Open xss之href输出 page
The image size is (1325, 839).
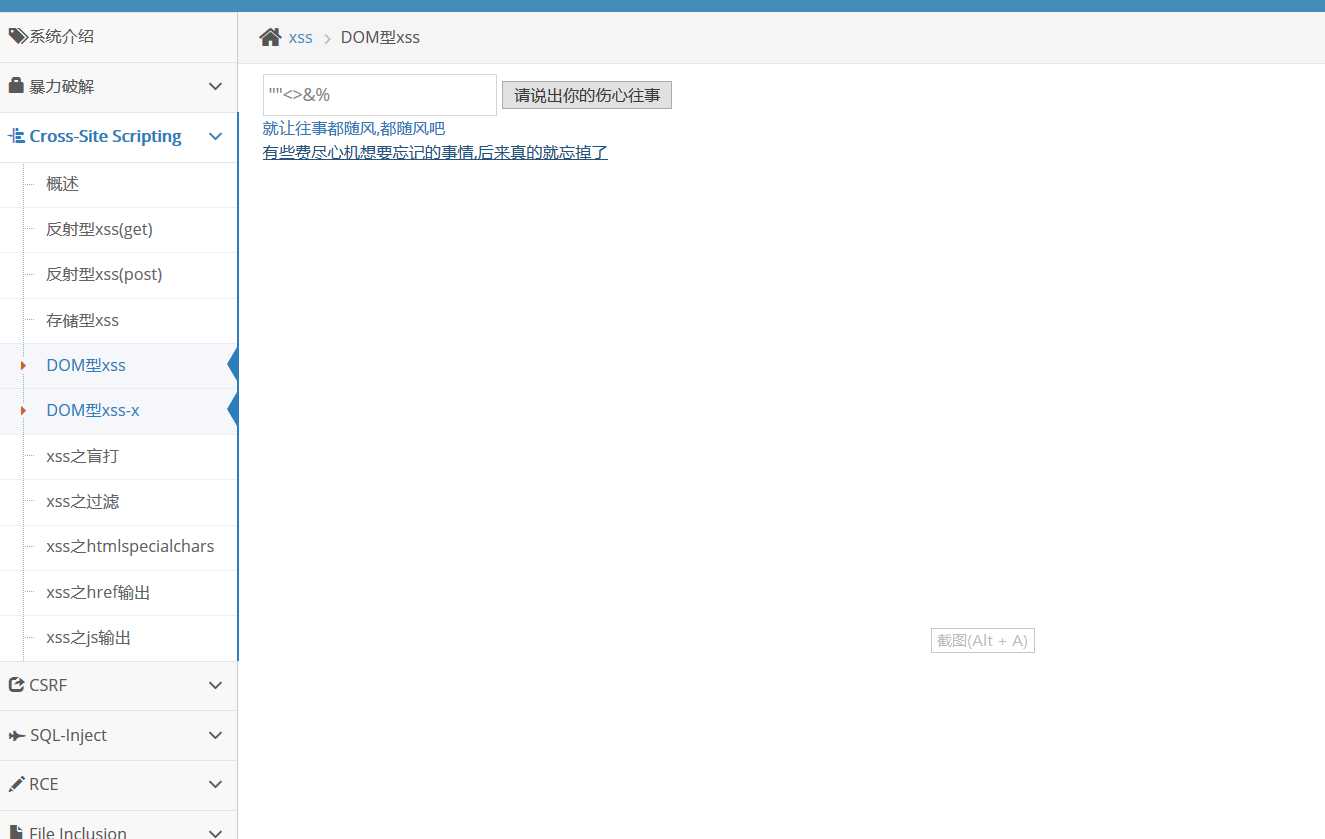(x=119, y=593)
